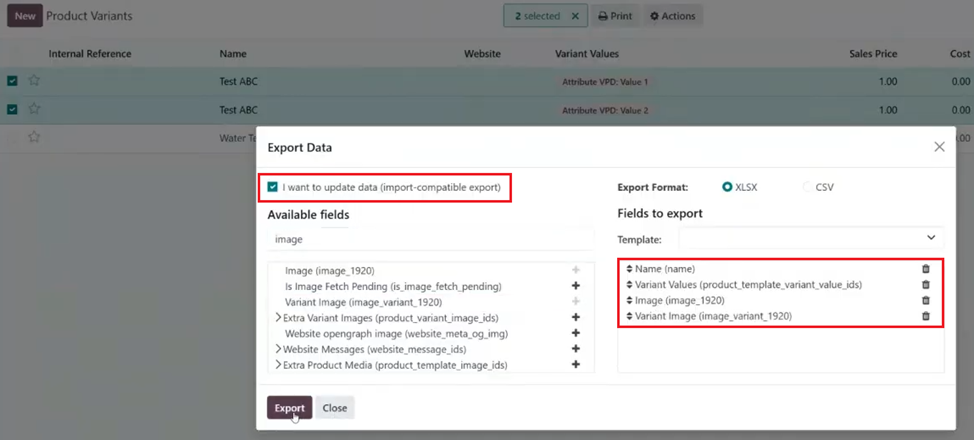Image resolution: width=974 pixels, height=440 pixels.
Task: Toggle import-compatible export checkbox
Action: pos(273,186)
